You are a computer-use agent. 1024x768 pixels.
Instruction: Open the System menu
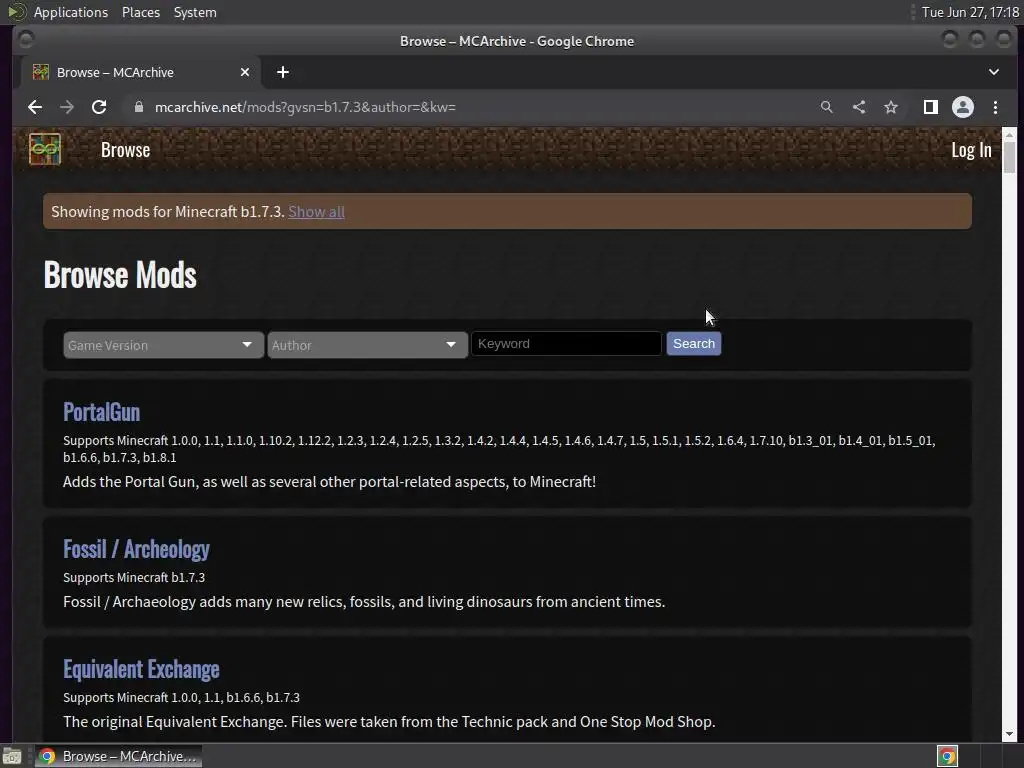coord(195,12)
